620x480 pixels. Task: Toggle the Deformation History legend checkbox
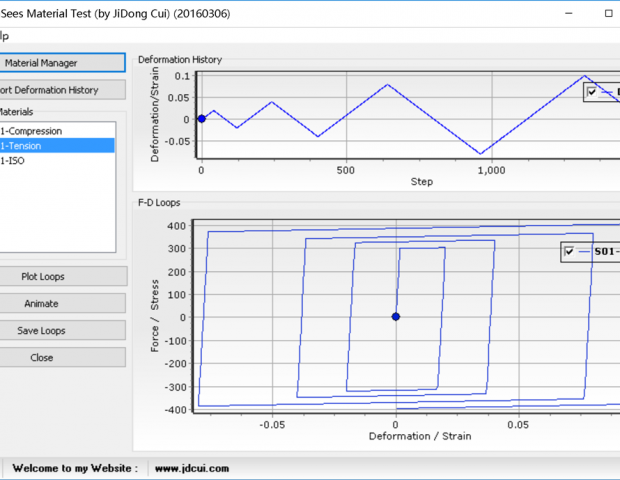[x=593, y=92]
